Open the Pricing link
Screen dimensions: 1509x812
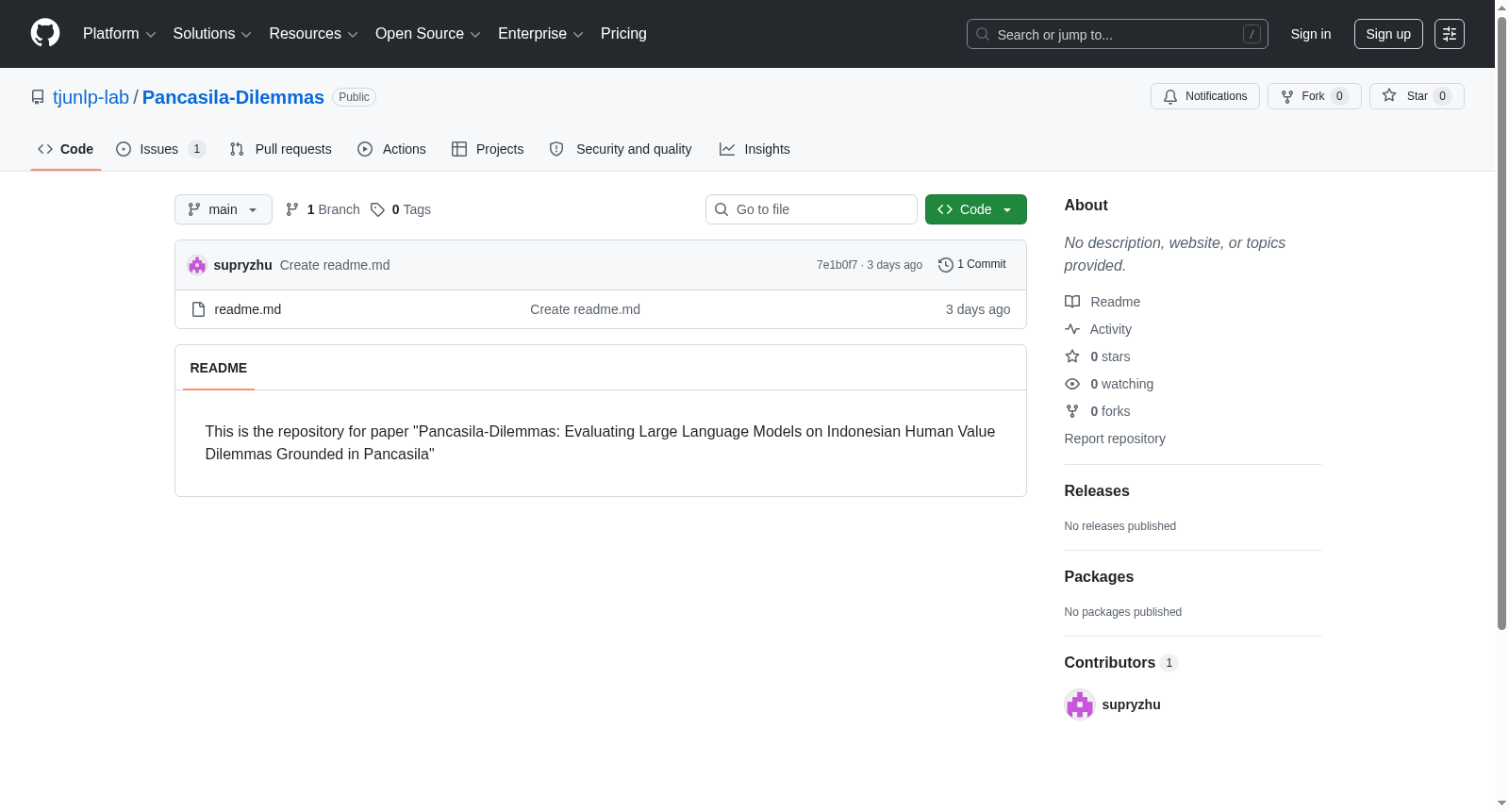pyautogui.click(x=623, y=34)
